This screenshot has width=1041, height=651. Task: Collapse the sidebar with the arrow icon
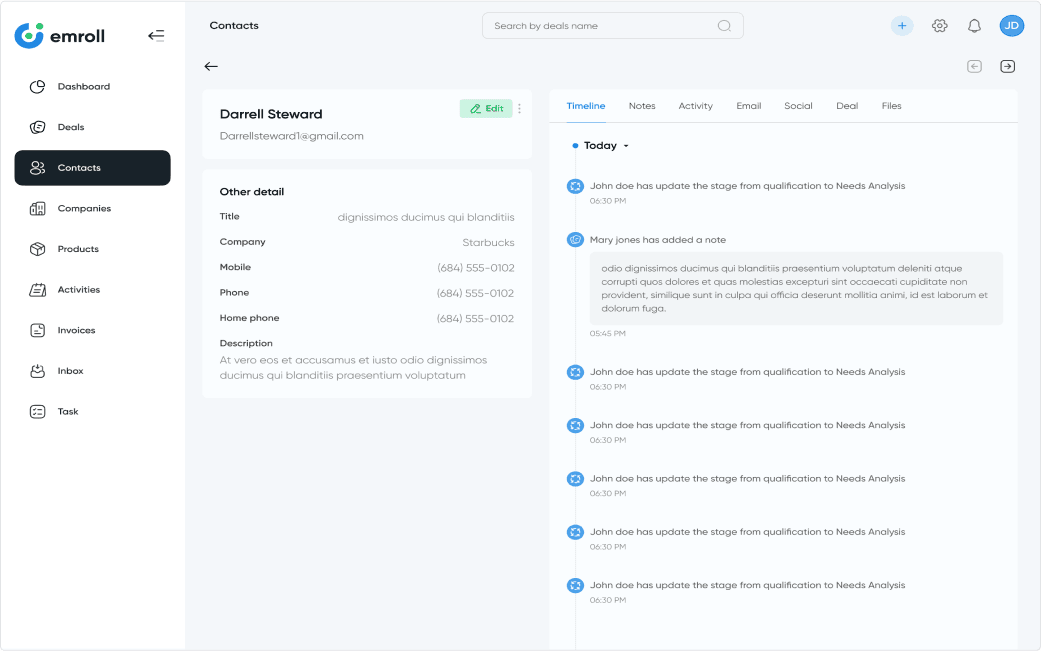156,35
